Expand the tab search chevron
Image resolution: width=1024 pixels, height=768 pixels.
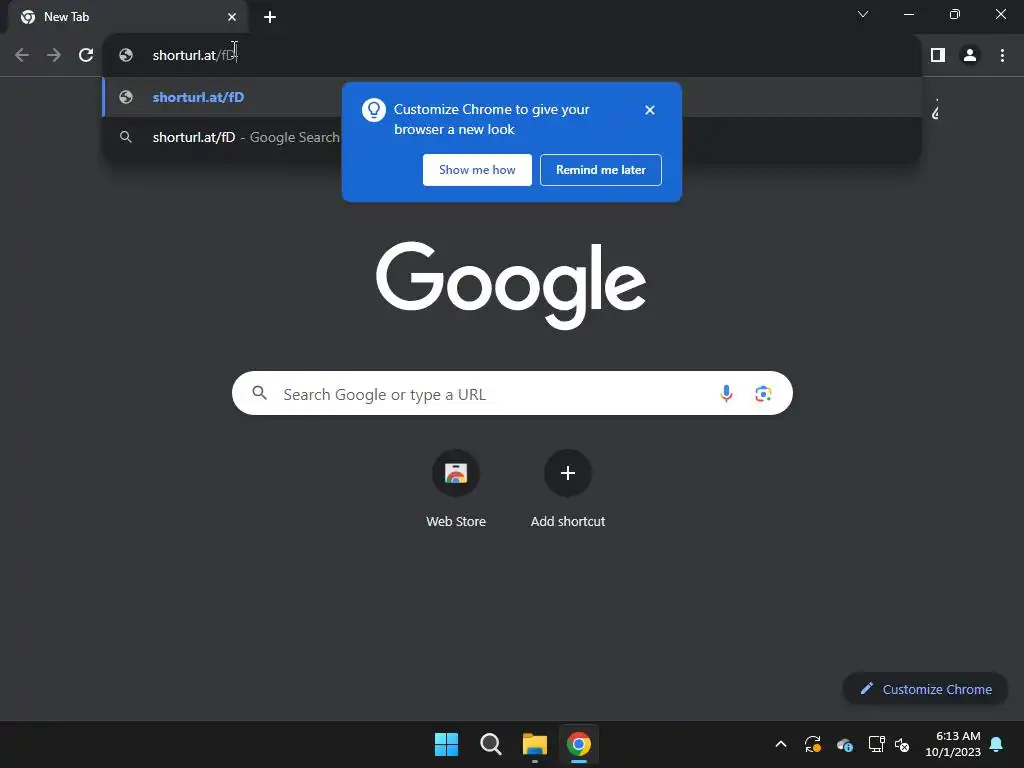pos(863,14)
